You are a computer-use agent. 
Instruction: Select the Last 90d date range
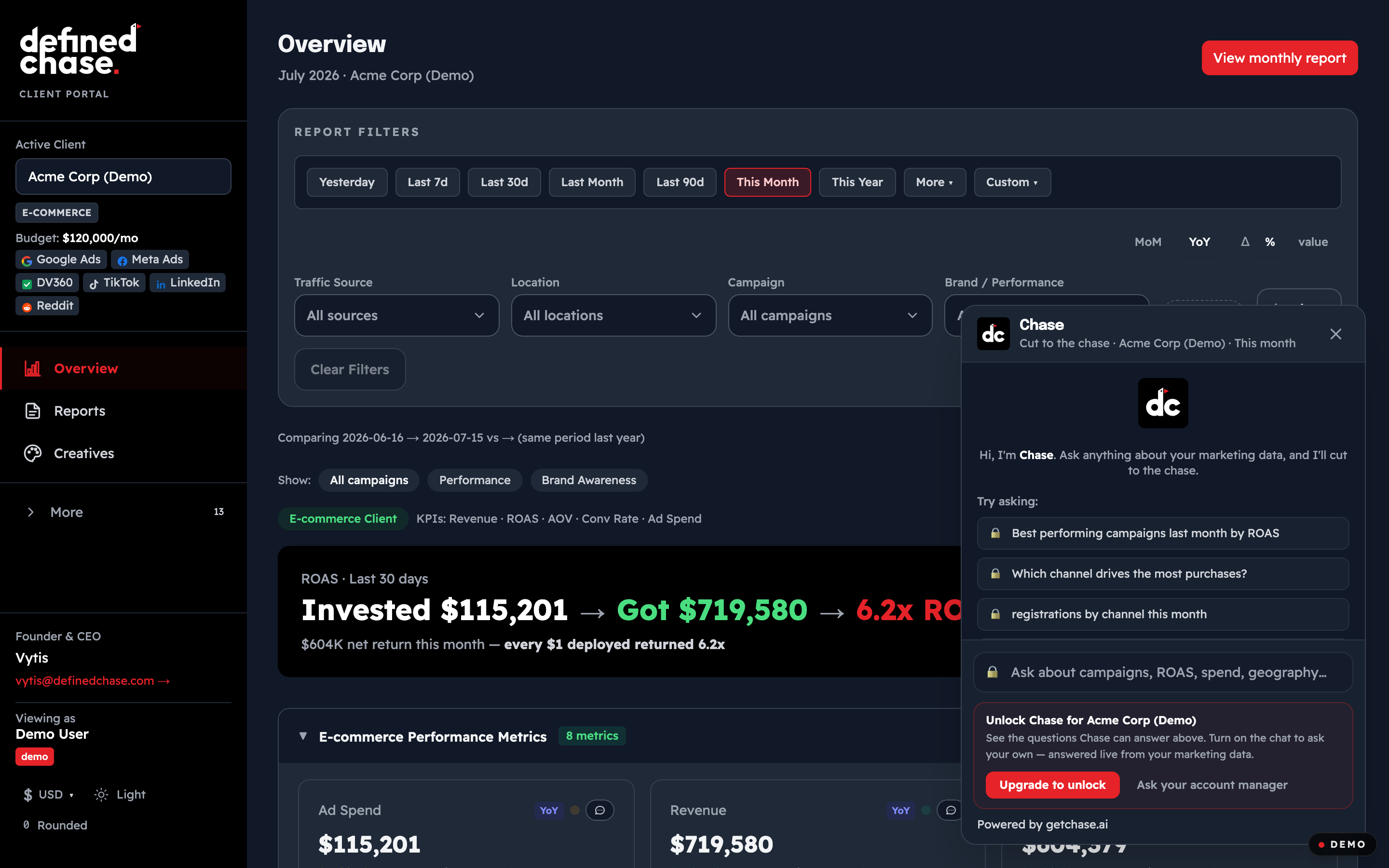[x=680, y=182]
